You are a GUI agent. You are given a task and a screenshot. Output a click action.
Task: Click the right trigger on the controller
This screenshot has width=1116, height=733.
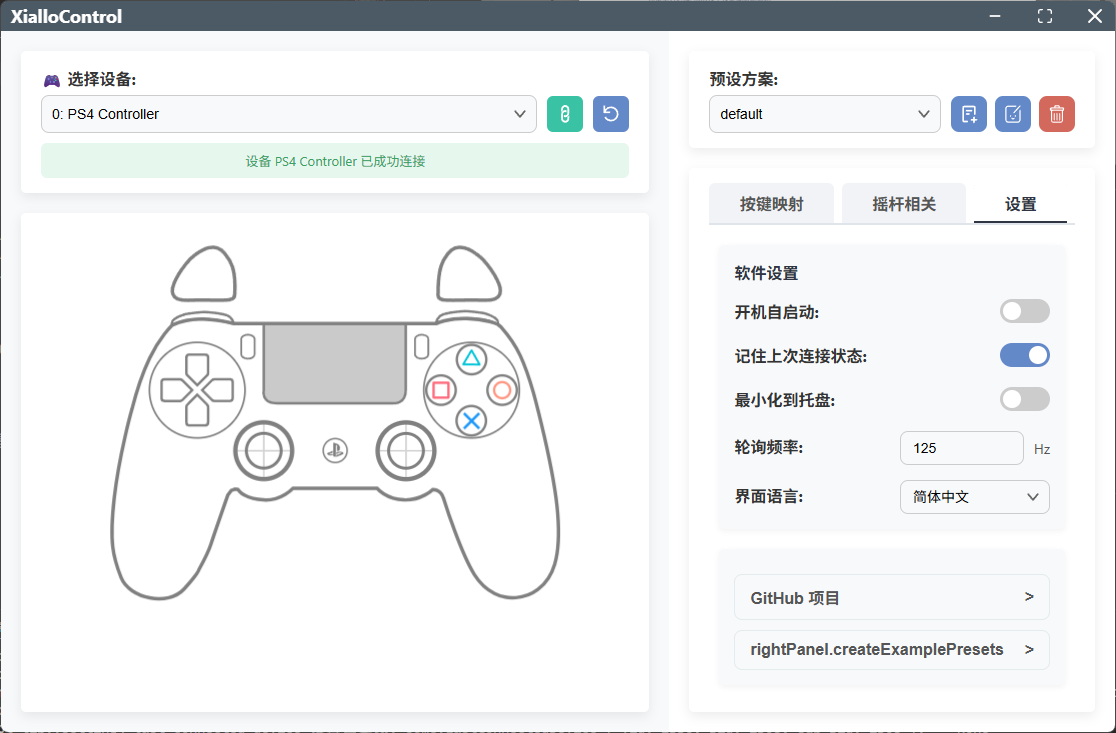(x=469, y=273)
